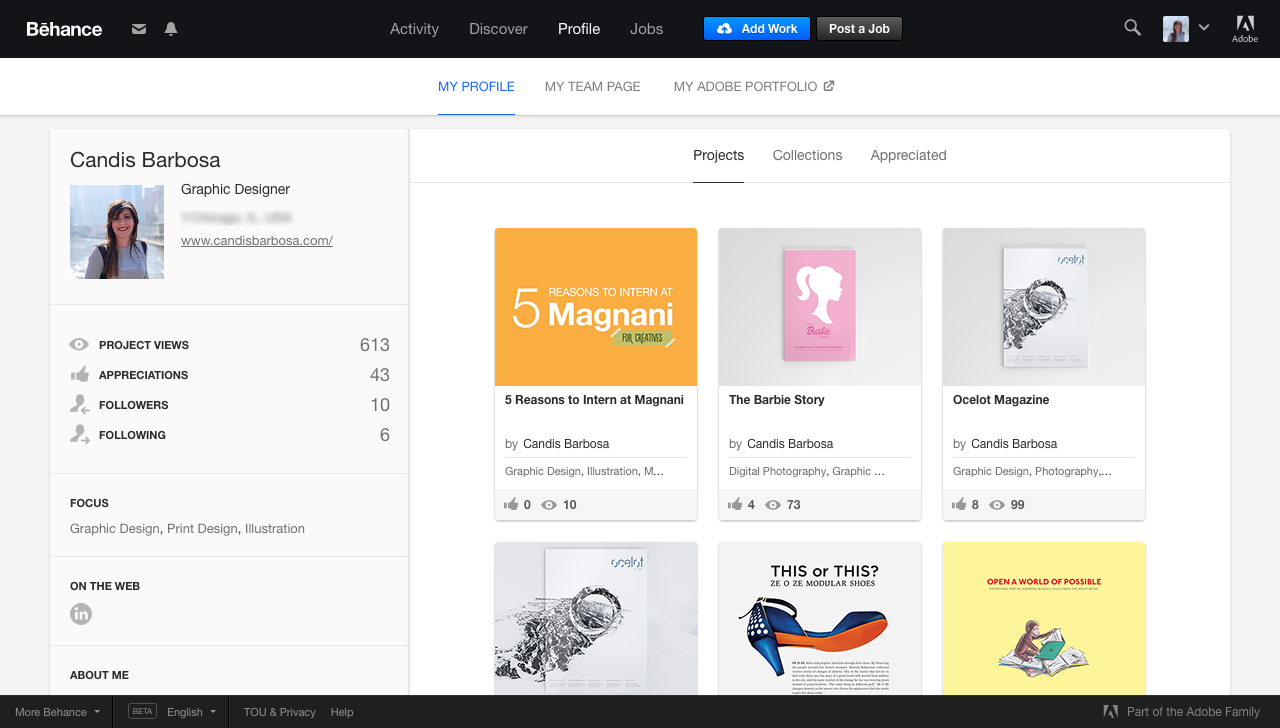
Task: Click the BETA badge in footer
Action: point(143,712)
